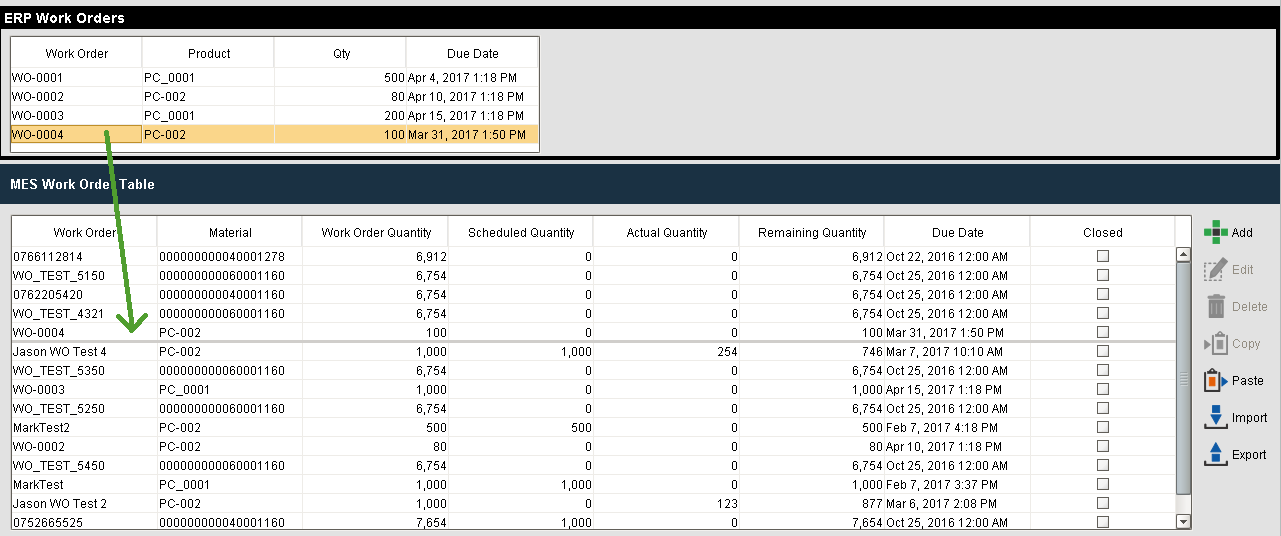The image size is (1281, 536).
Task: Click the Paste clipboard icon
Action: [x=1215, y=381]
